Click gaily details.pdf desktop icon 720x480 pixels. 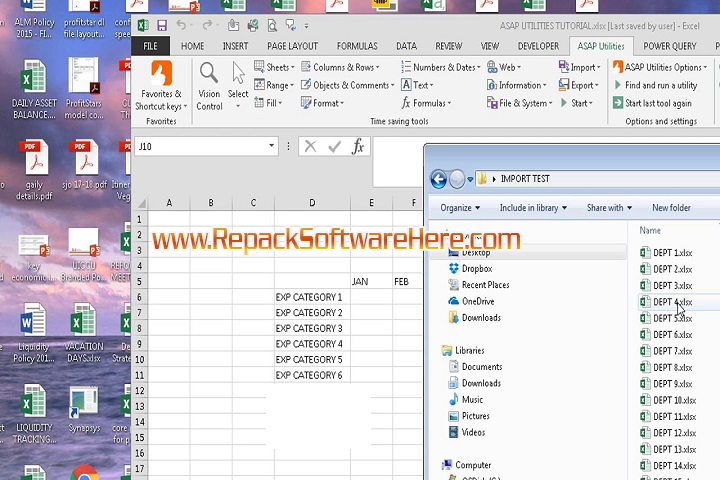pyautogui.click(x=34, y=169)
